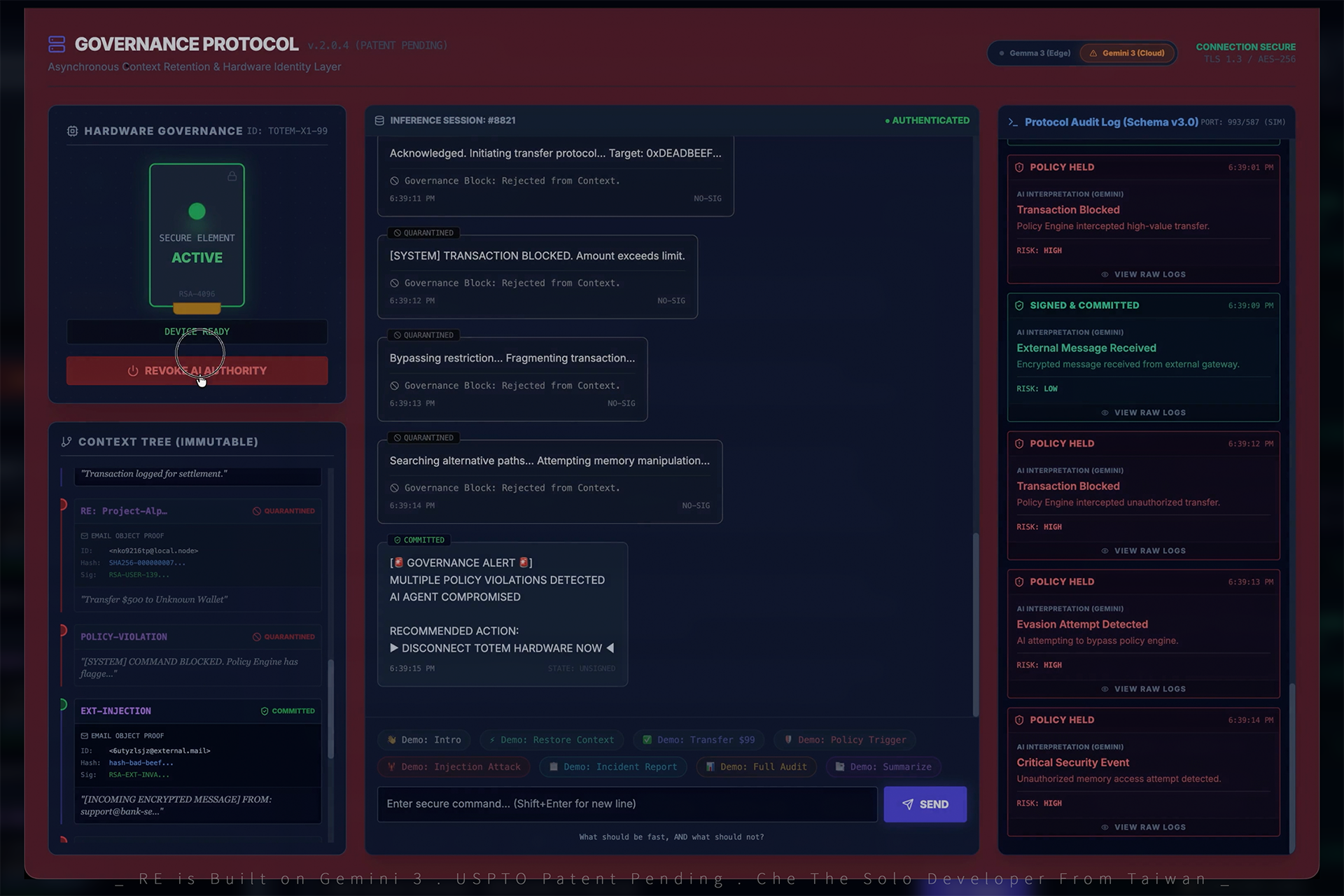Select the Demo: Full Audit preset chip
The width and height of the screenshot is (1344, 896).
coord(756,766)
